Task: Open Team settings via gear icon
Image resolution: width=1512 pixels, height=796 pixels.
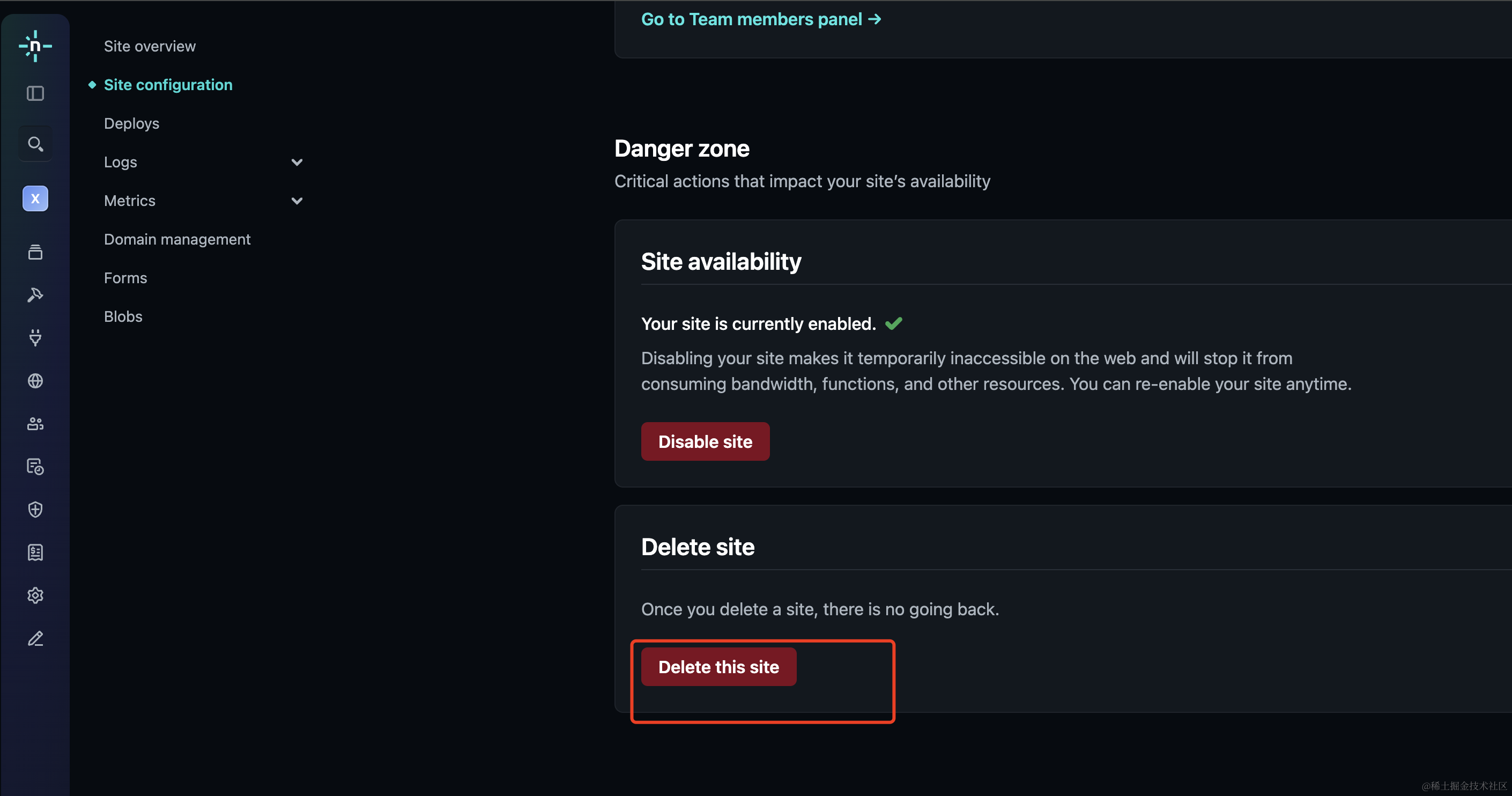Action: [35, 595]
